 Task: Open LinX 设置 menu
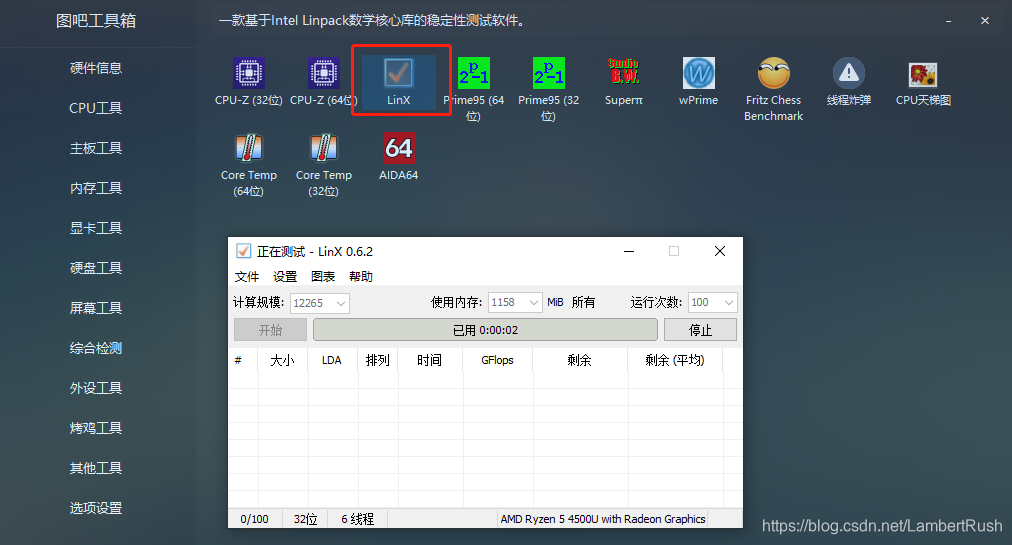pyautogui.click(x=285, y=276)
